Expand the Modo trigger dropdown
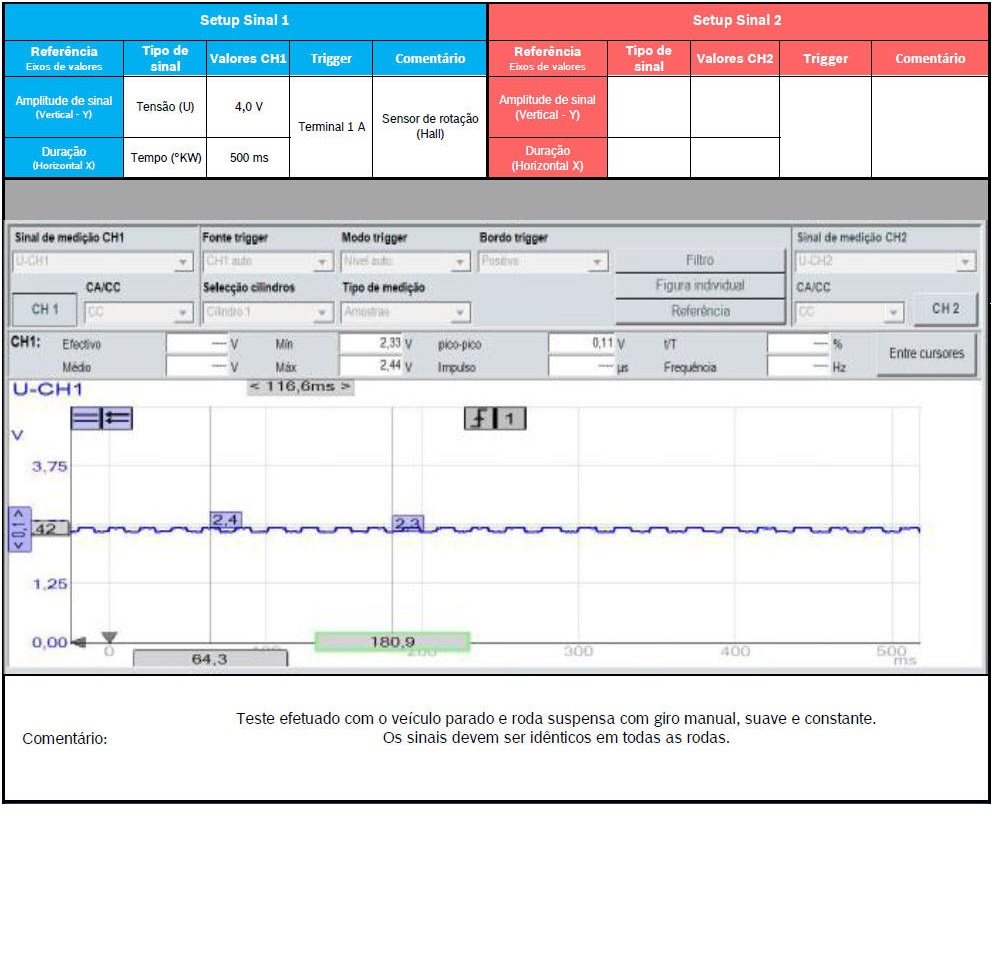992x971 pixels. tap(460, 263)
